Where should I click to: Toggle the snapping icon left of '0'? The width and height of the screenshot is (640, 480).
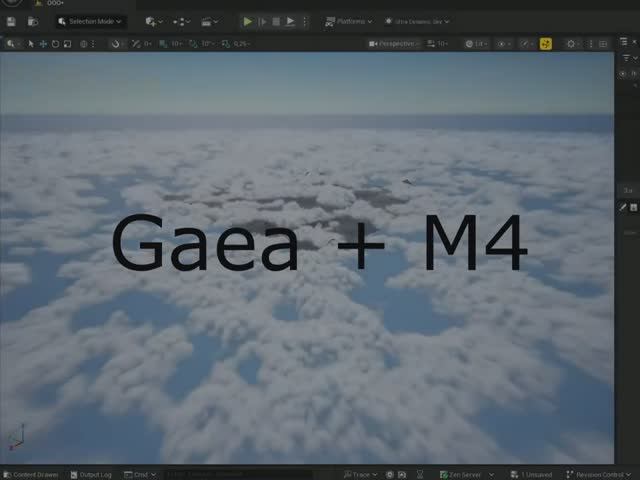click(x=136, y=44)
